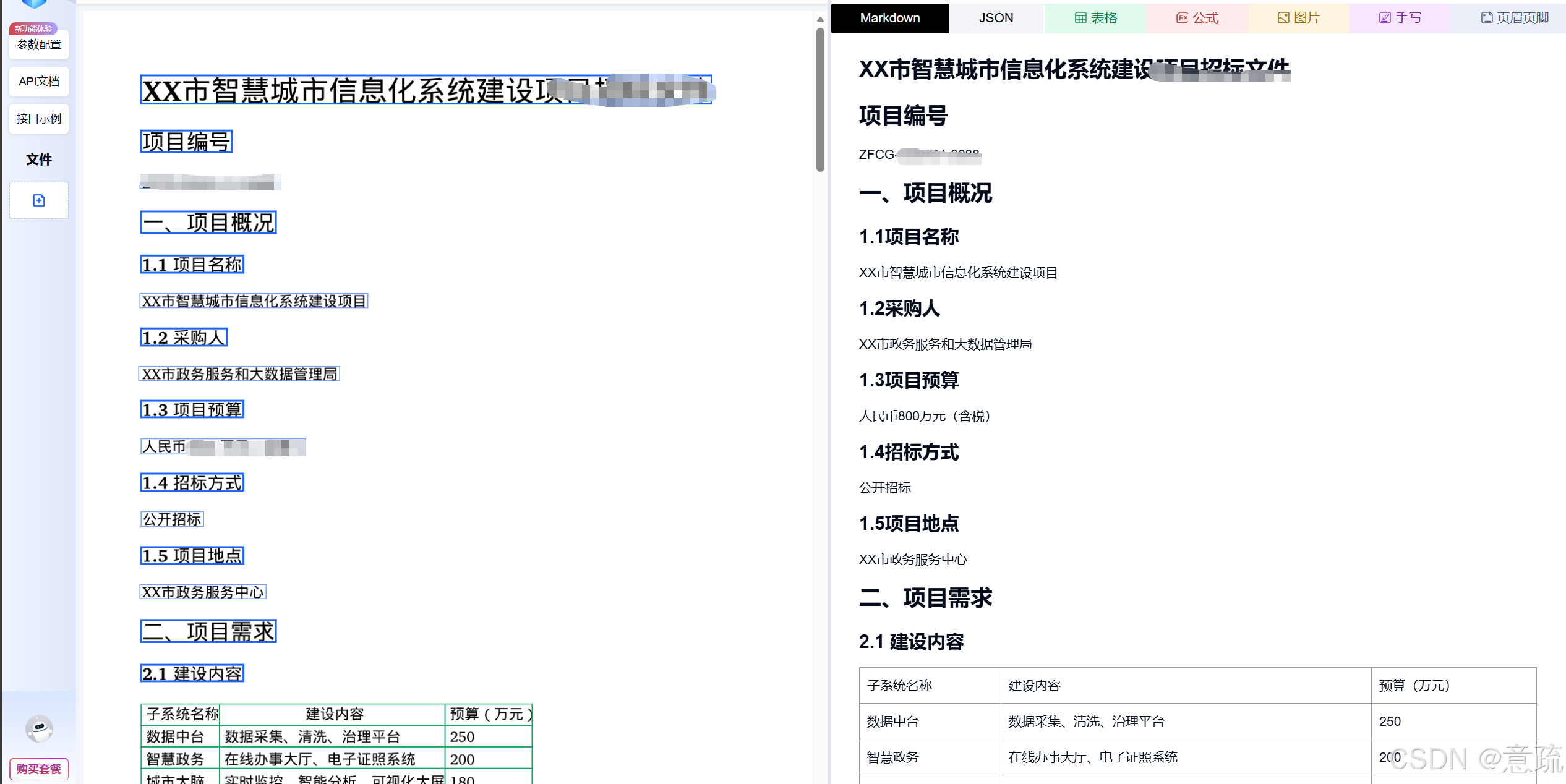This screenshot has height=784, width=1566.
Task: Click 人民币800万元（含税） in Markdown output
Action: (x=925, y=416)
